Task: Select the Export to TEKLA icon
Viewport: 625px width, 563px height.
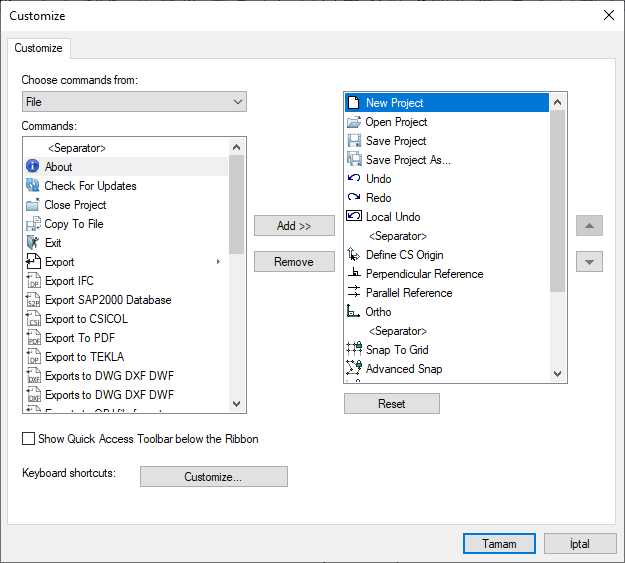Action: pos(32,357)
